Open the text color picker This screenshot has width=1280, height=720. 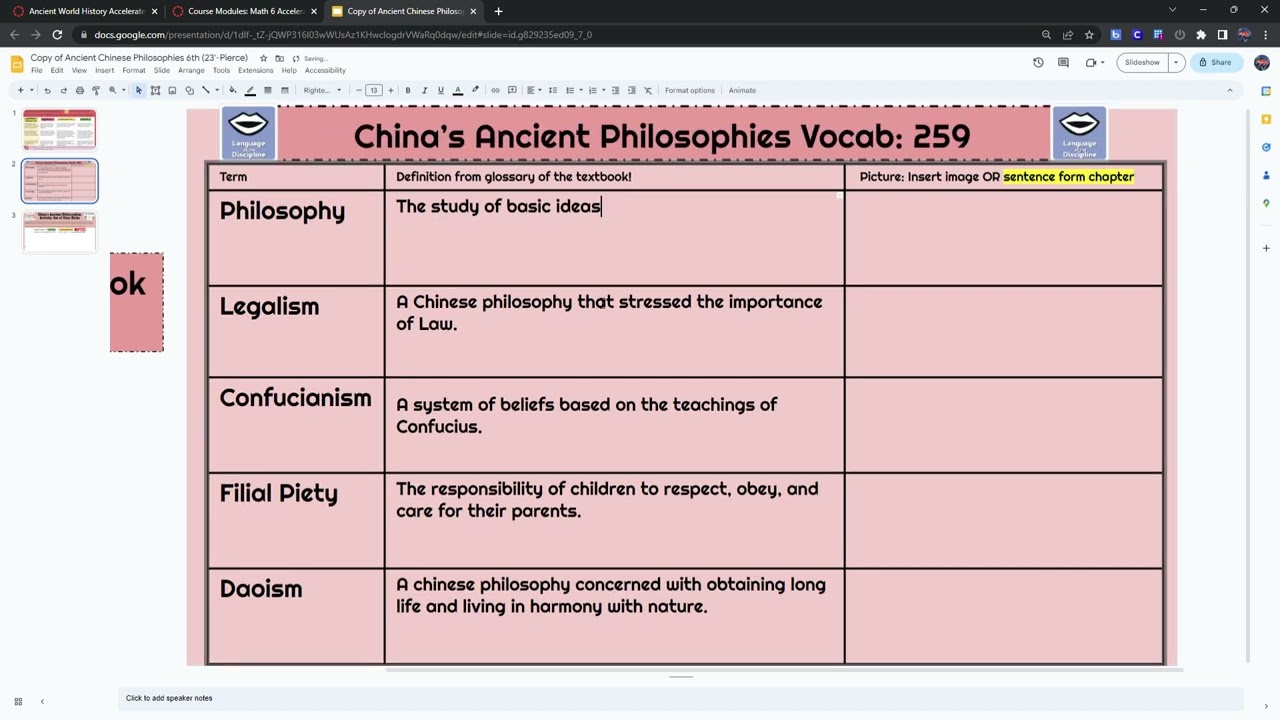458,90
